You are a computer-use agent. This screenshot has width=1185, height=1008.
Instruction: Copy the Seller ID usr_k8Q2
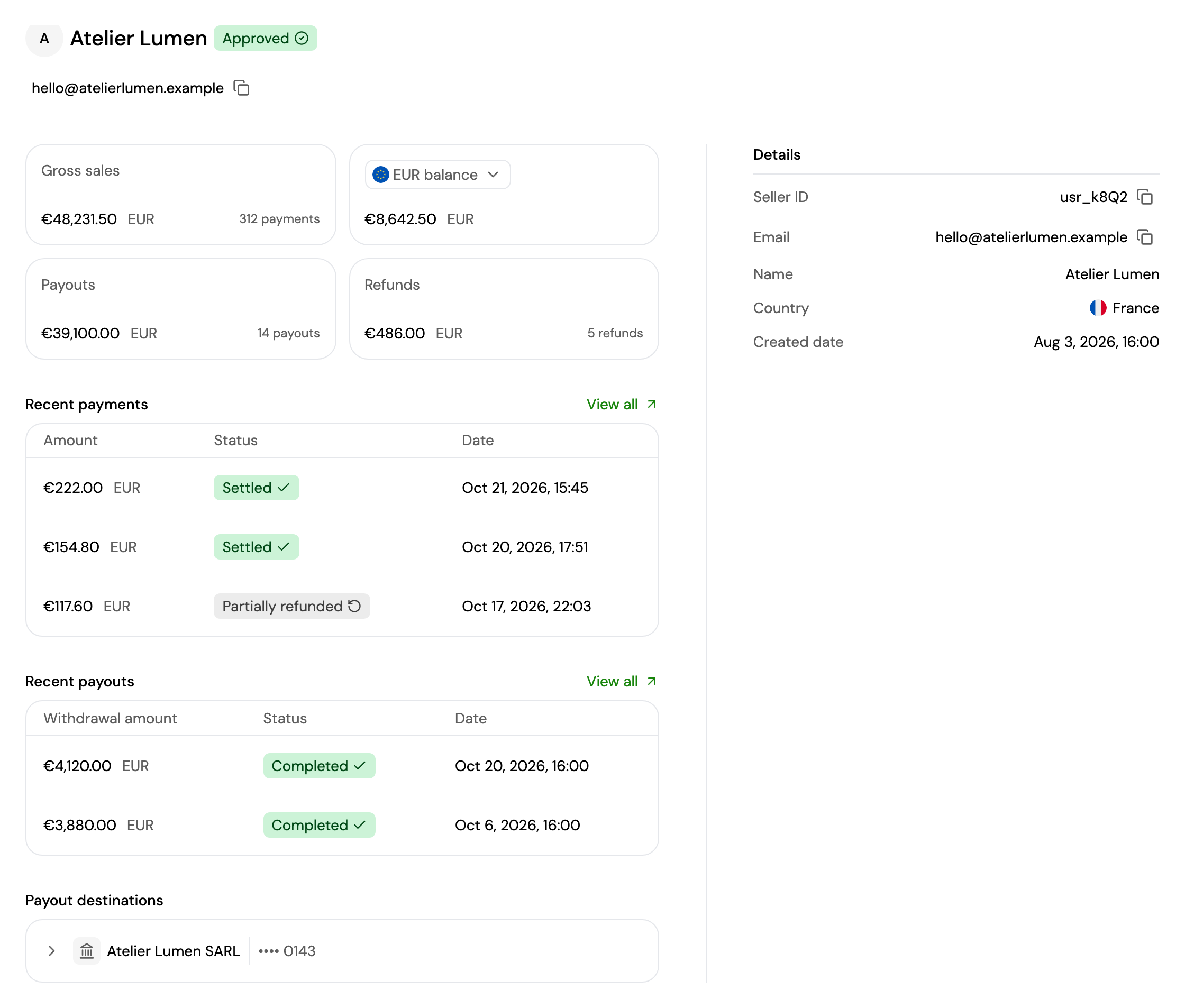click(x=1144, y=197)
